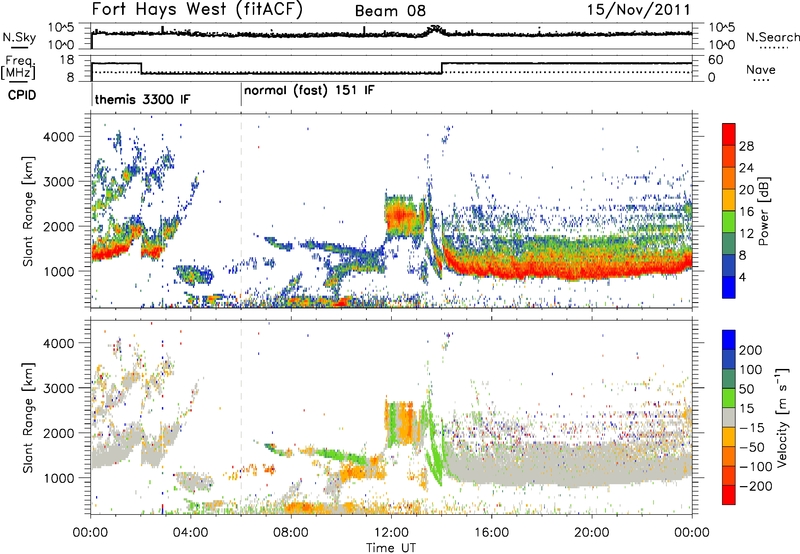
Task: Pick the gray segment of the velocity color bar
Action: click(x=729, y=418)
